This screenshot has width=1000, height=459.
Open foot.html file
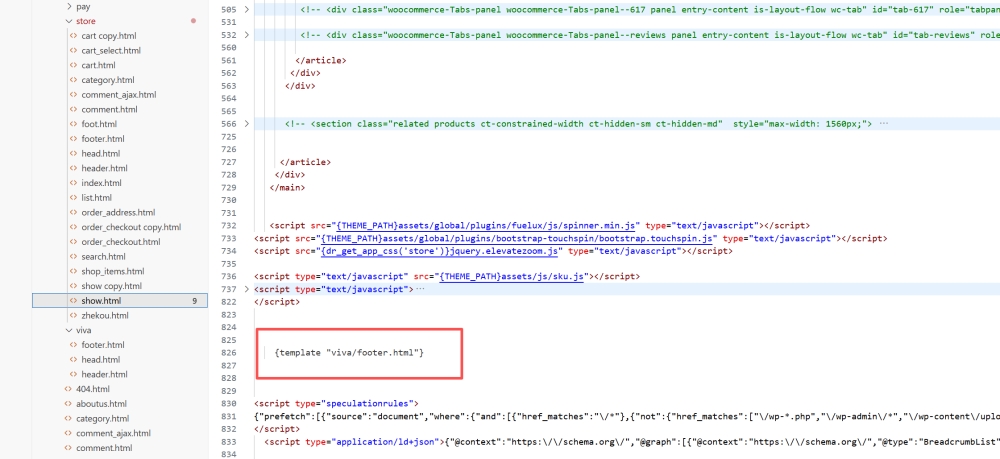pyautogui.click(x=99, y=124)
